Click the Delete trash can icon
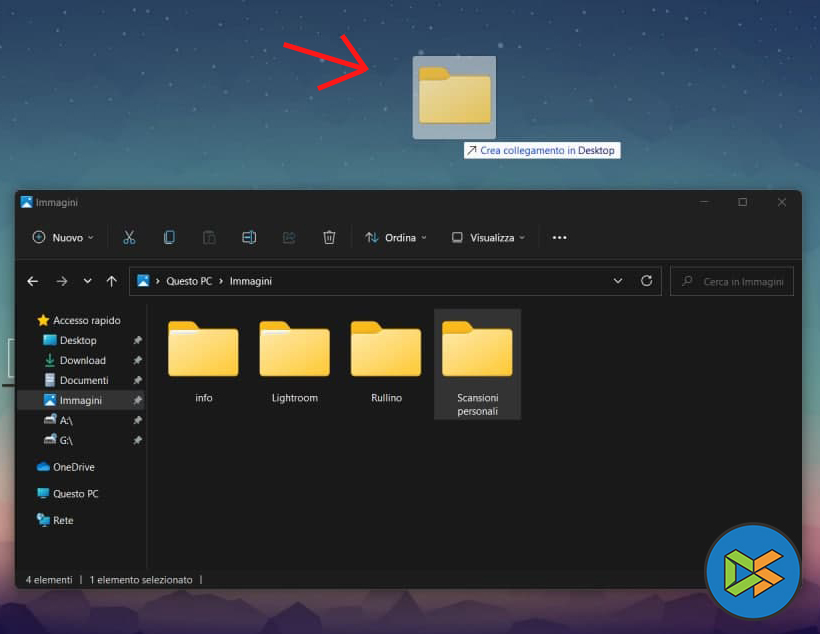This screenshot has height=634, width=820. pyautogui.click(x=329, y=238)
